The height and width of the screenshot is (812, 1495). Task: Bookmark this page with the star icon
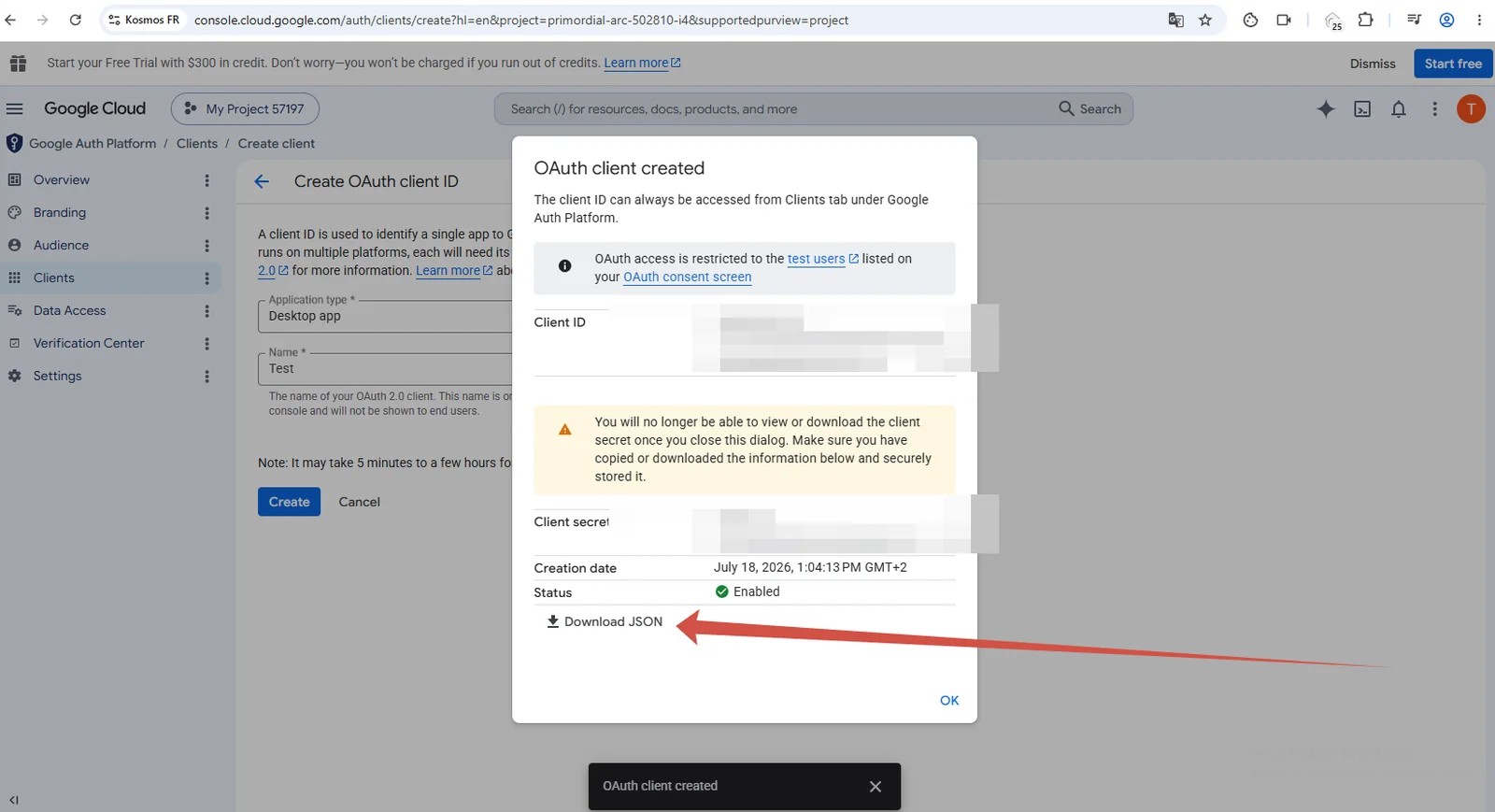tap(1205, 20)
